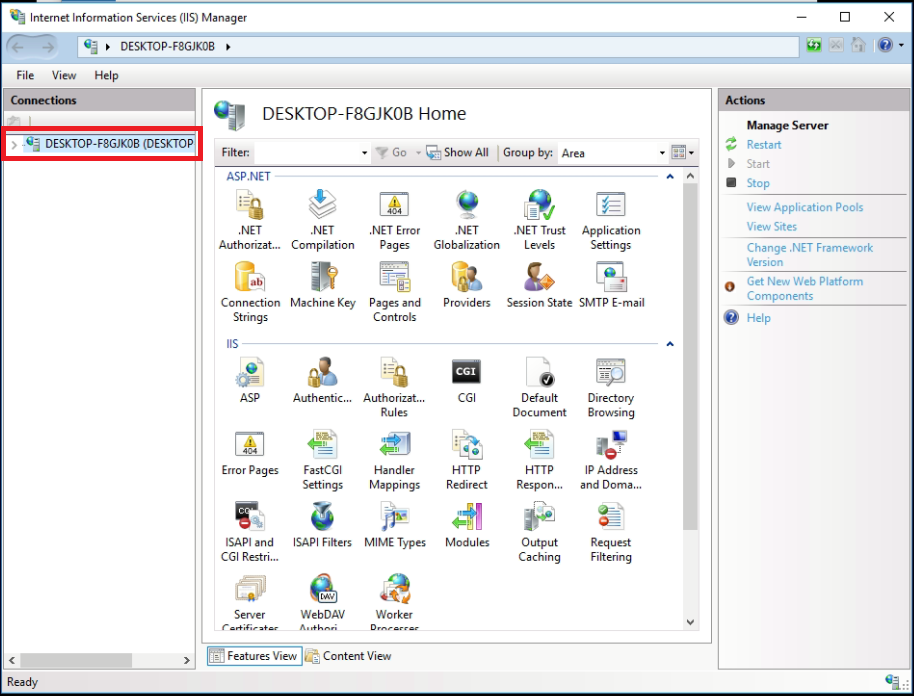Open Application Settings feature

611,220
